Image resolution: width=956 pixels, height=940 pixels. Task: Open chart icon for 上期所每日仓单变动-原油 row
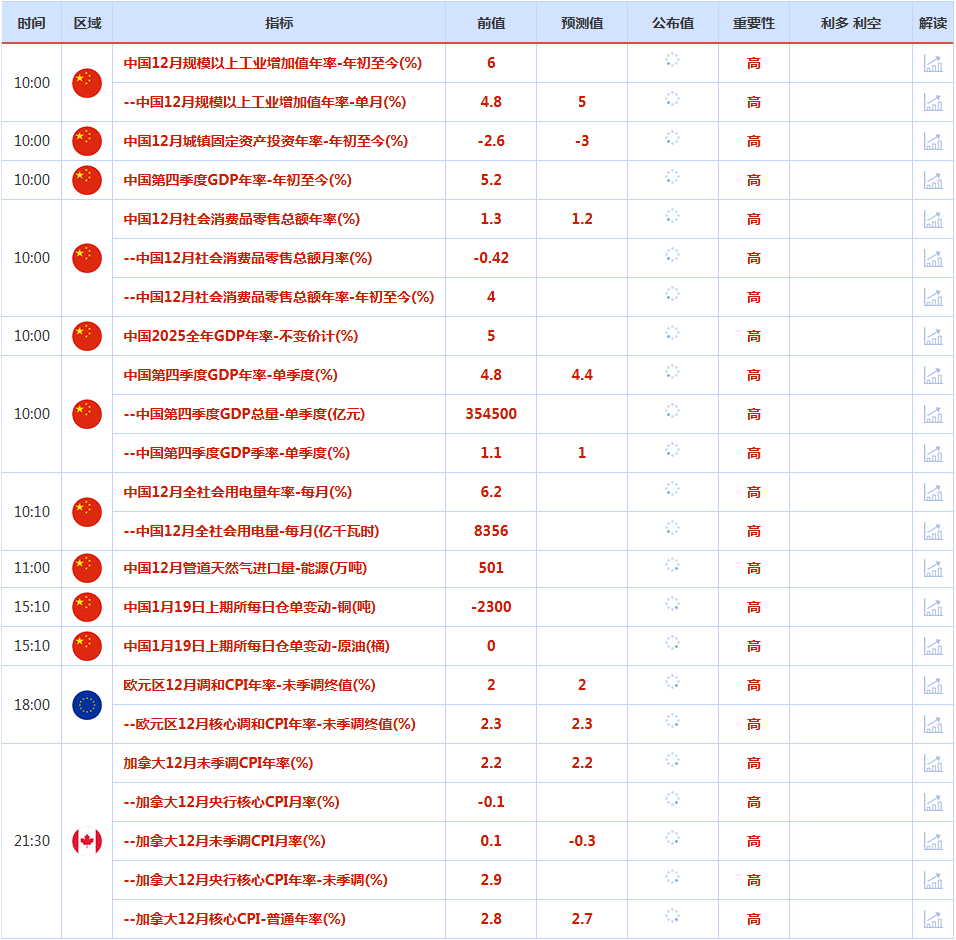[933, 647]
